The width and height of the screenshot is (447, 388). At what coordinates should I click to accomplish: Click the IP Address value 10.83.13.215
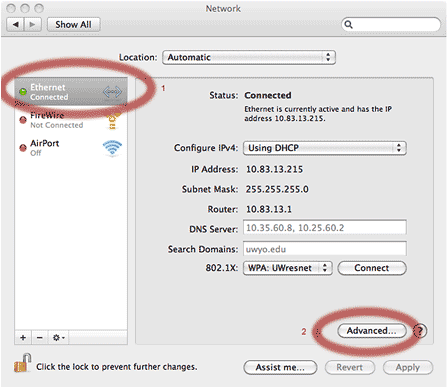[274, 169]
